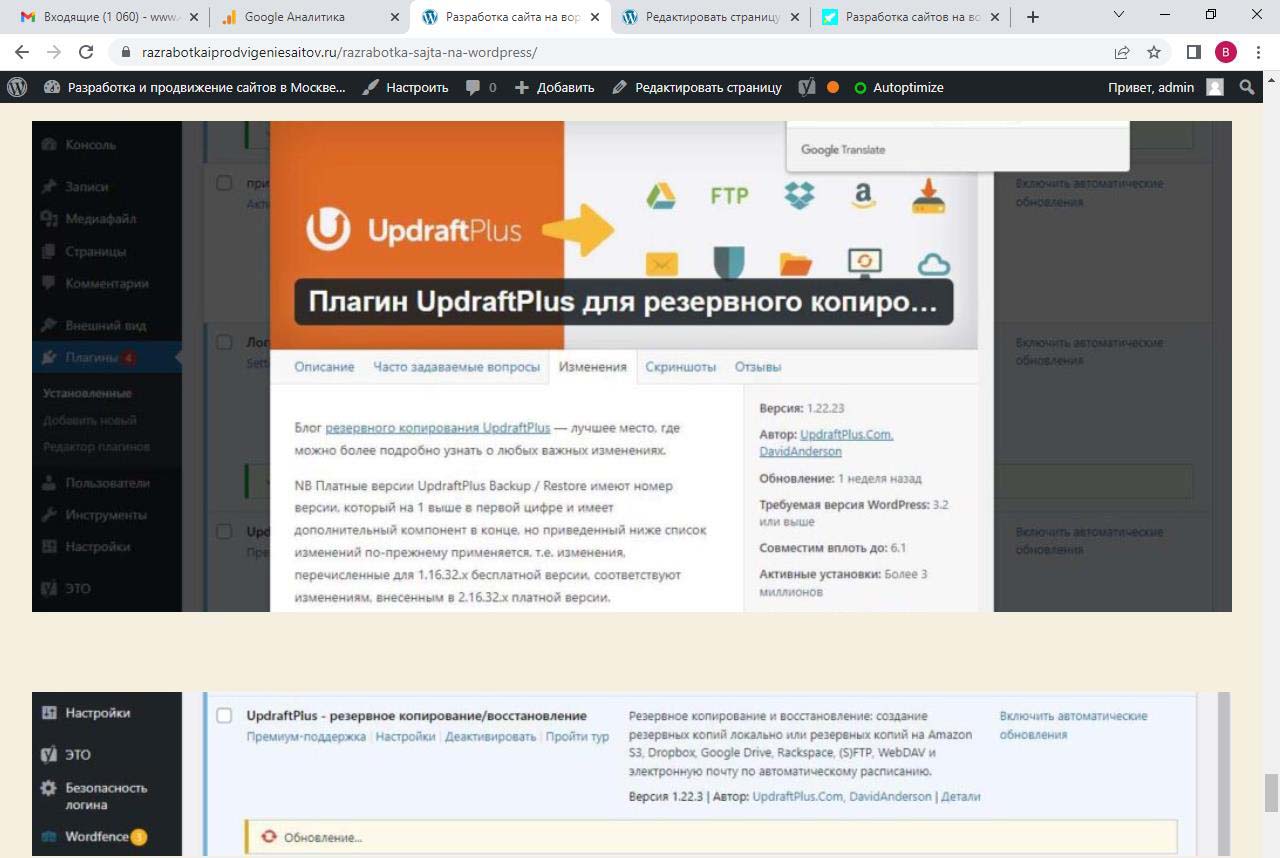The height and width of the screenshot is (858, 1280).
Task: Switch to the Редактировать страницу browser tab
Action: pyautogui.click(x=706, y=17)
